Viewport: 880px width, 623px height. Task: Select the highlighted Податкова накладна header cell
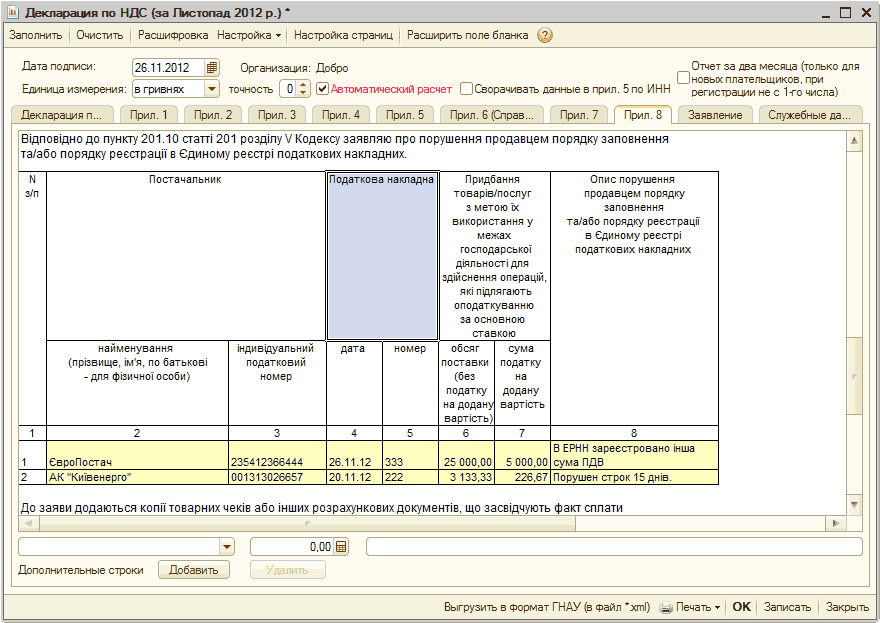tap(382, 256)
